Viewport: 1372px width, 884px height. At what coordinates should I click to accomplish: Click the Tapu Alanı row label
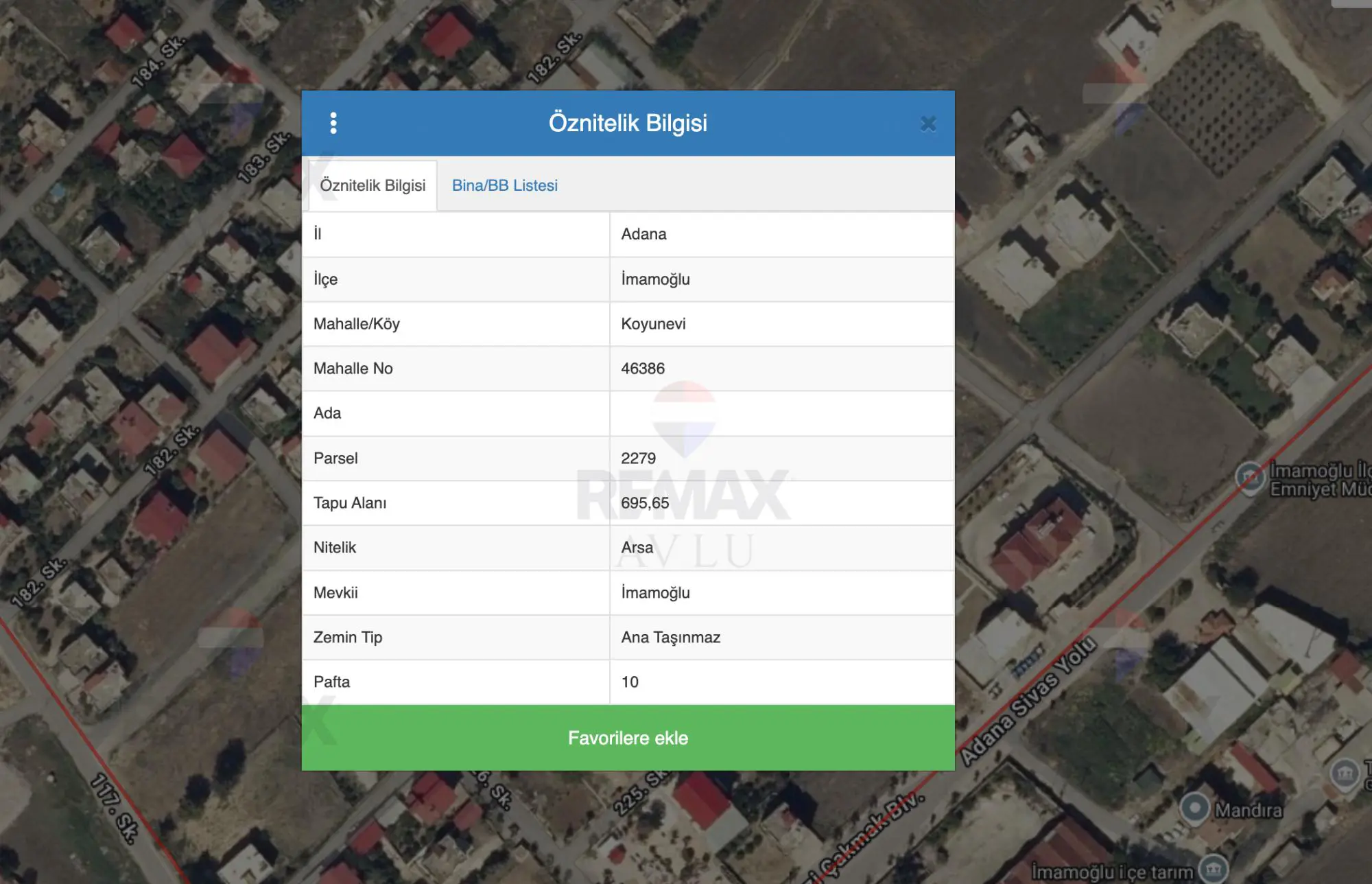point(350,503)
